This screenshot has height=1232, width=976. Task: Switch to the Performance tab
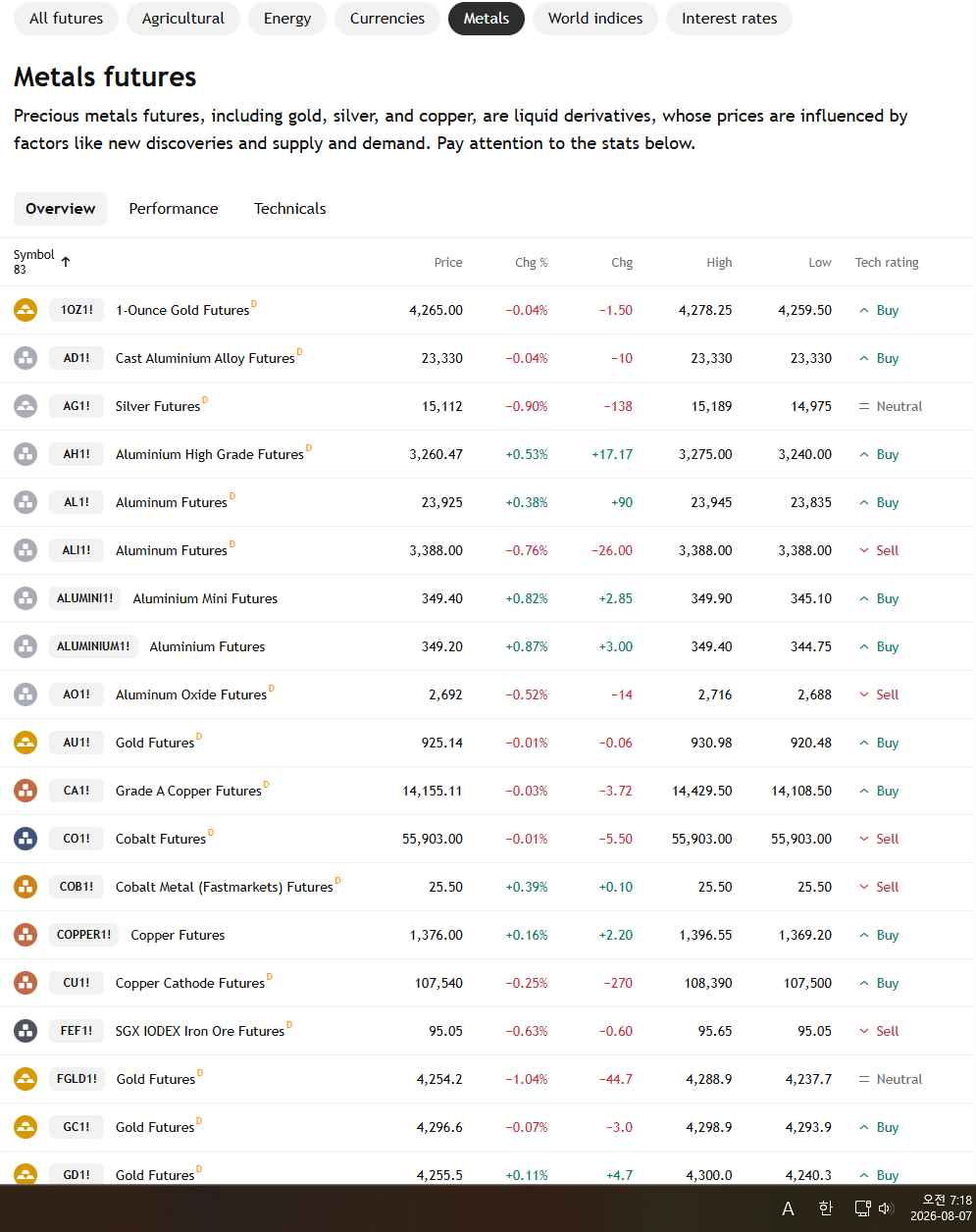174,209
